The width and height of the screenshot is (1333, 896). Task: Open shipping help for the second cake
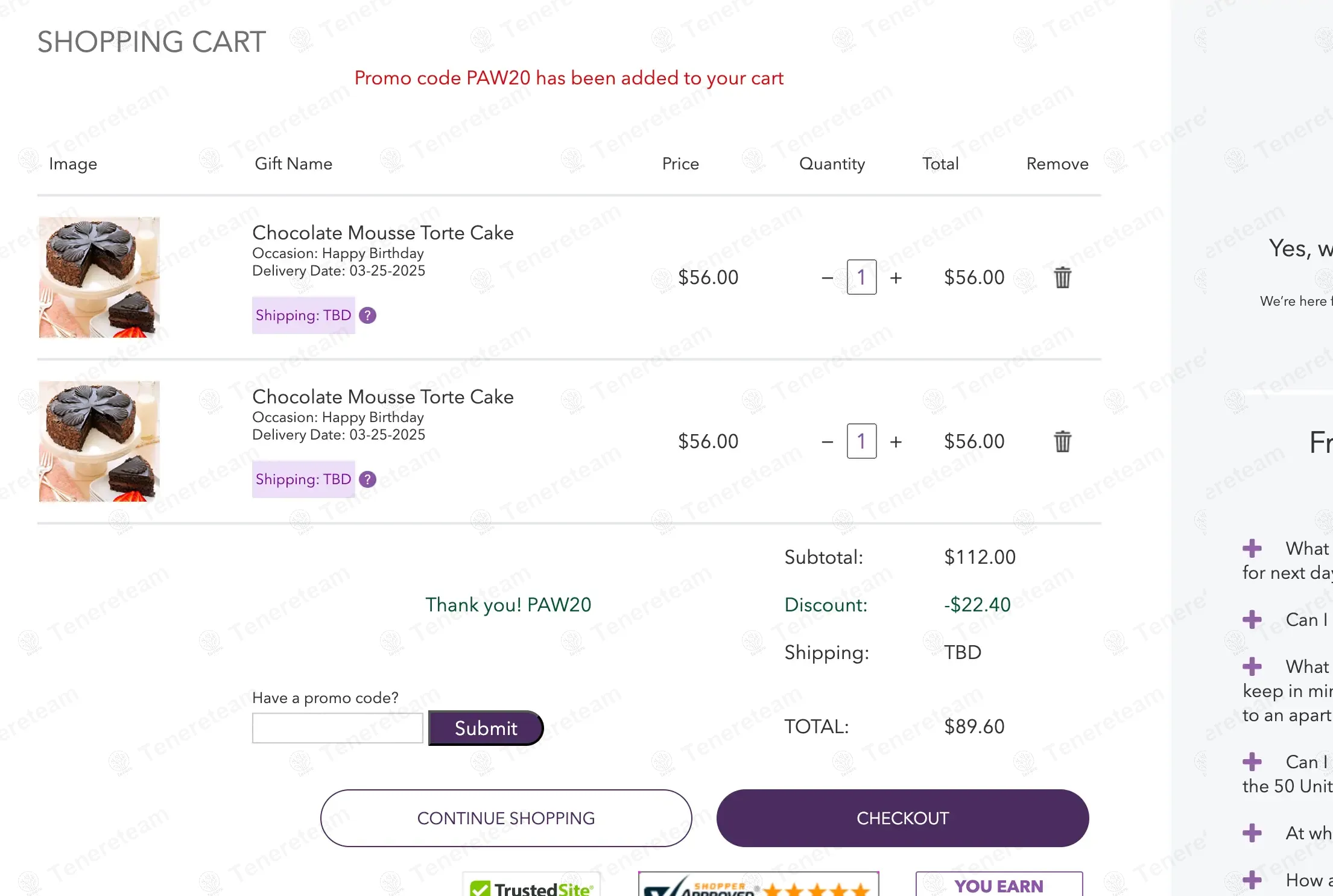point(367,479)
